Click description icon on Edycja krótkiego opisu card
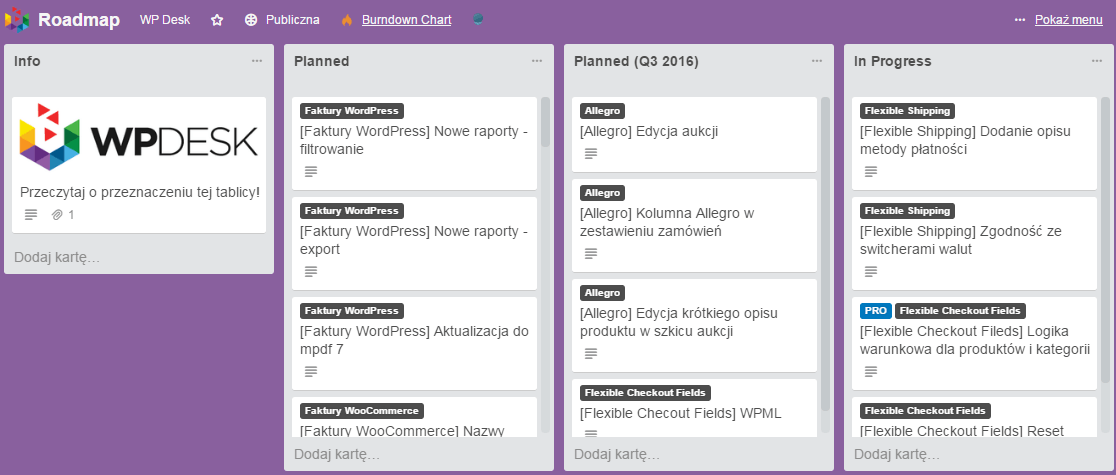 click(591, 353)
